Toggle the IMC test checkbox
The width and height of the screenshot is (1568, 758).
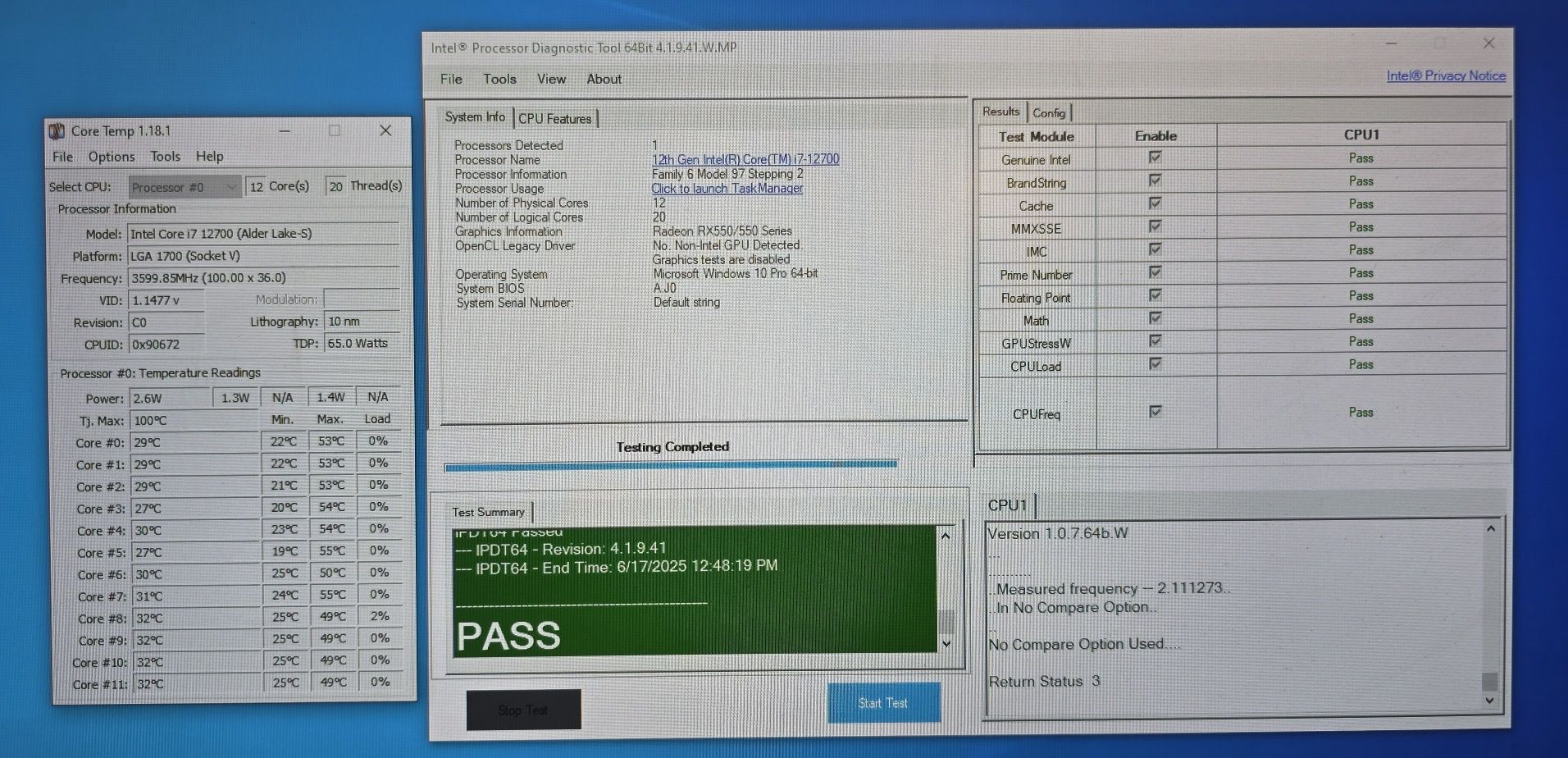coord(1155,249)
